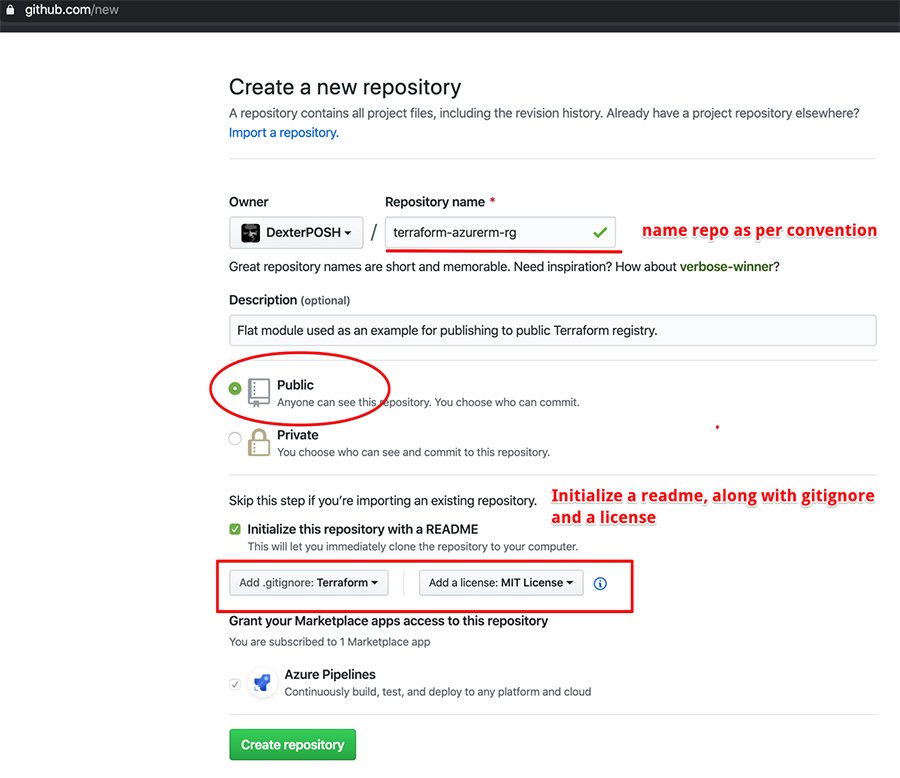Expand the Add .gitignore Terraform dropdown
This screenshot has height=778, width=900.
pyautogui.click(x=308, y=583)
